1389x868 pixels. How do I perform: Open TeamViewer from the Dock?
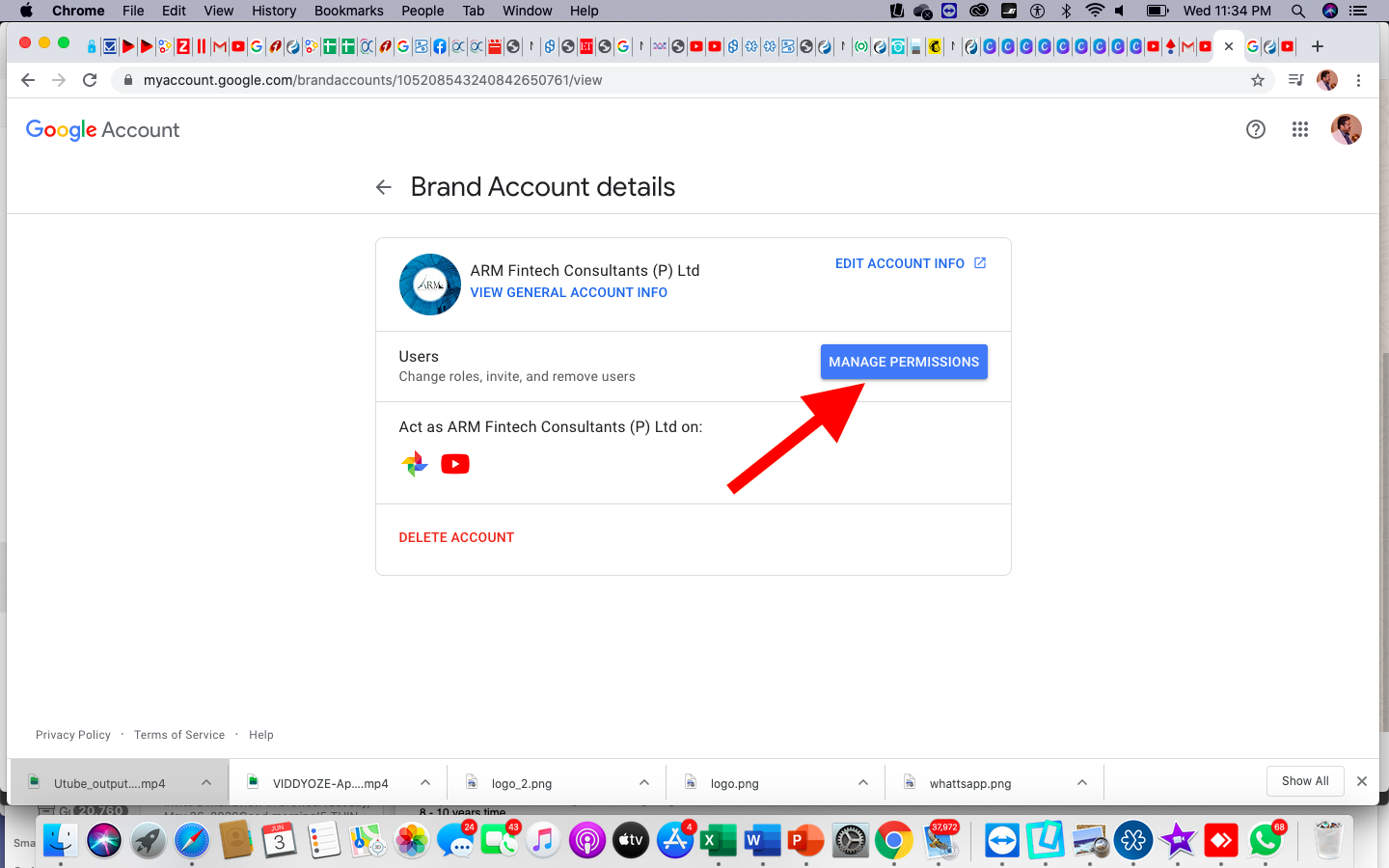(1002, 841)
